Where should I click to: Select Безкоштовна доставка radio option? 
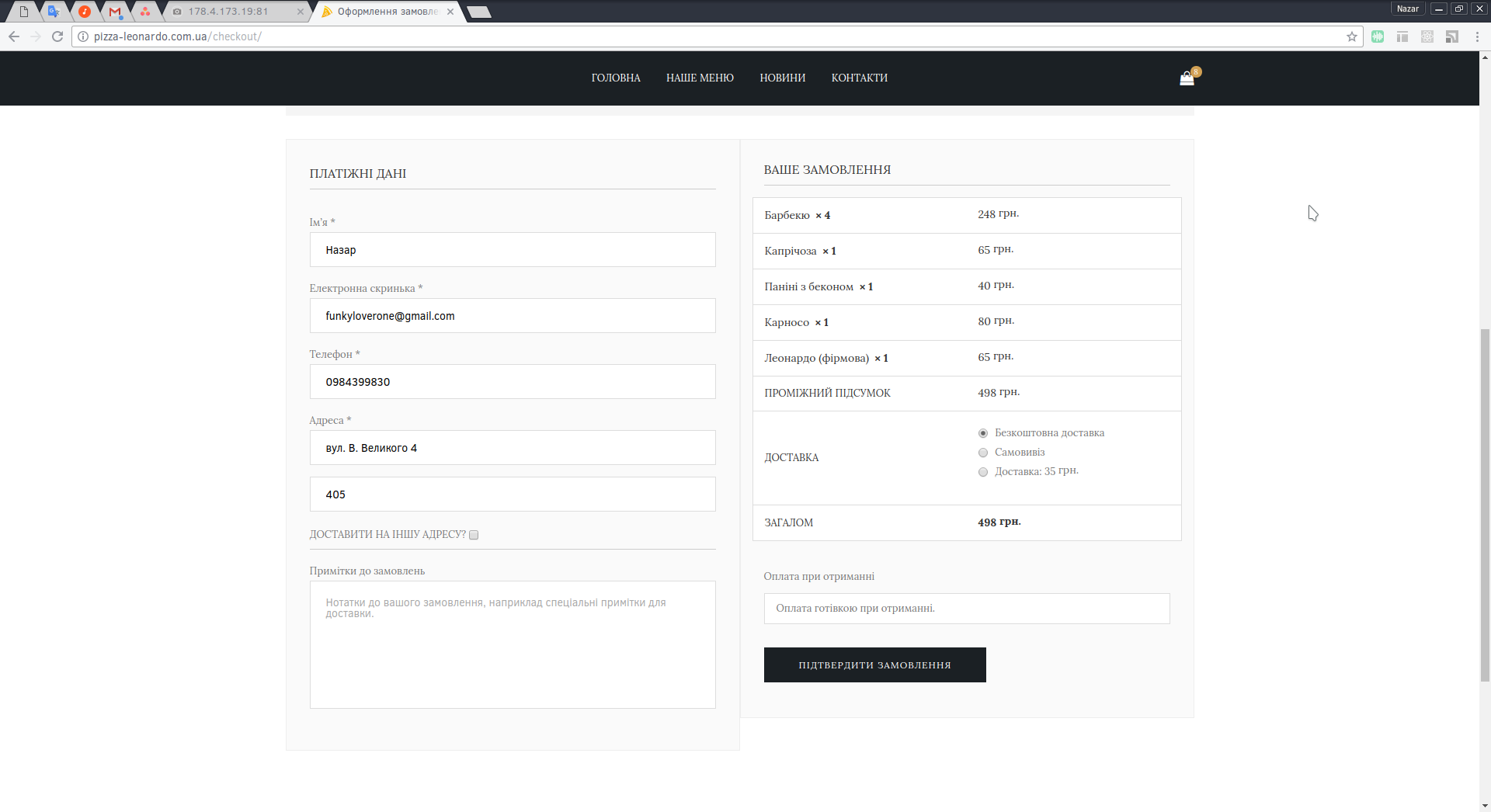pos(983,433)
